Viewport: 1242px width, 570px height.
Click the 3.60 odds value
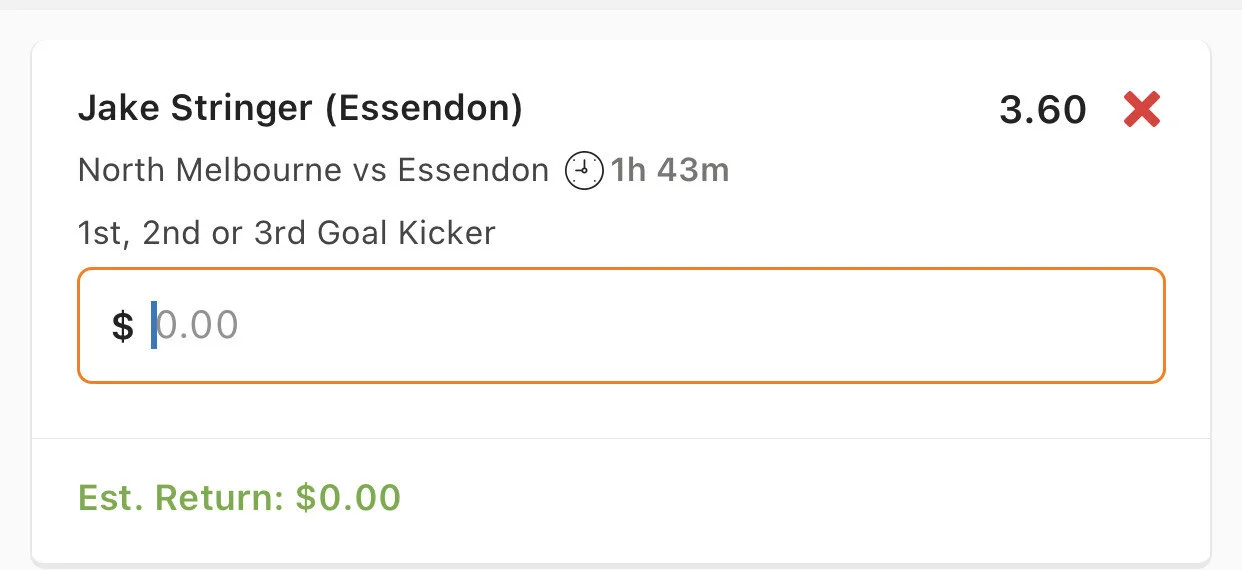[x=1042, y=110]
